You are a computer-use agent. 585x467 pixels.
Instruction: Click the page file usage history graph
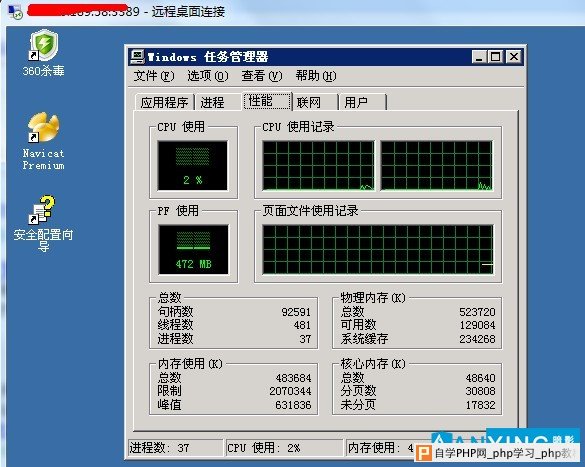coord(378,250)
